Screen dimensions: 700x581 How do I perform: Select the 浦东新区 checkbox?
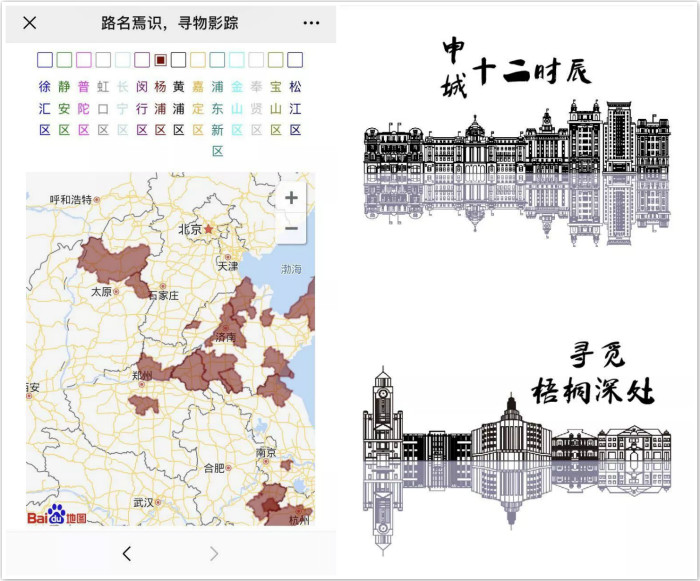point(218,60)
